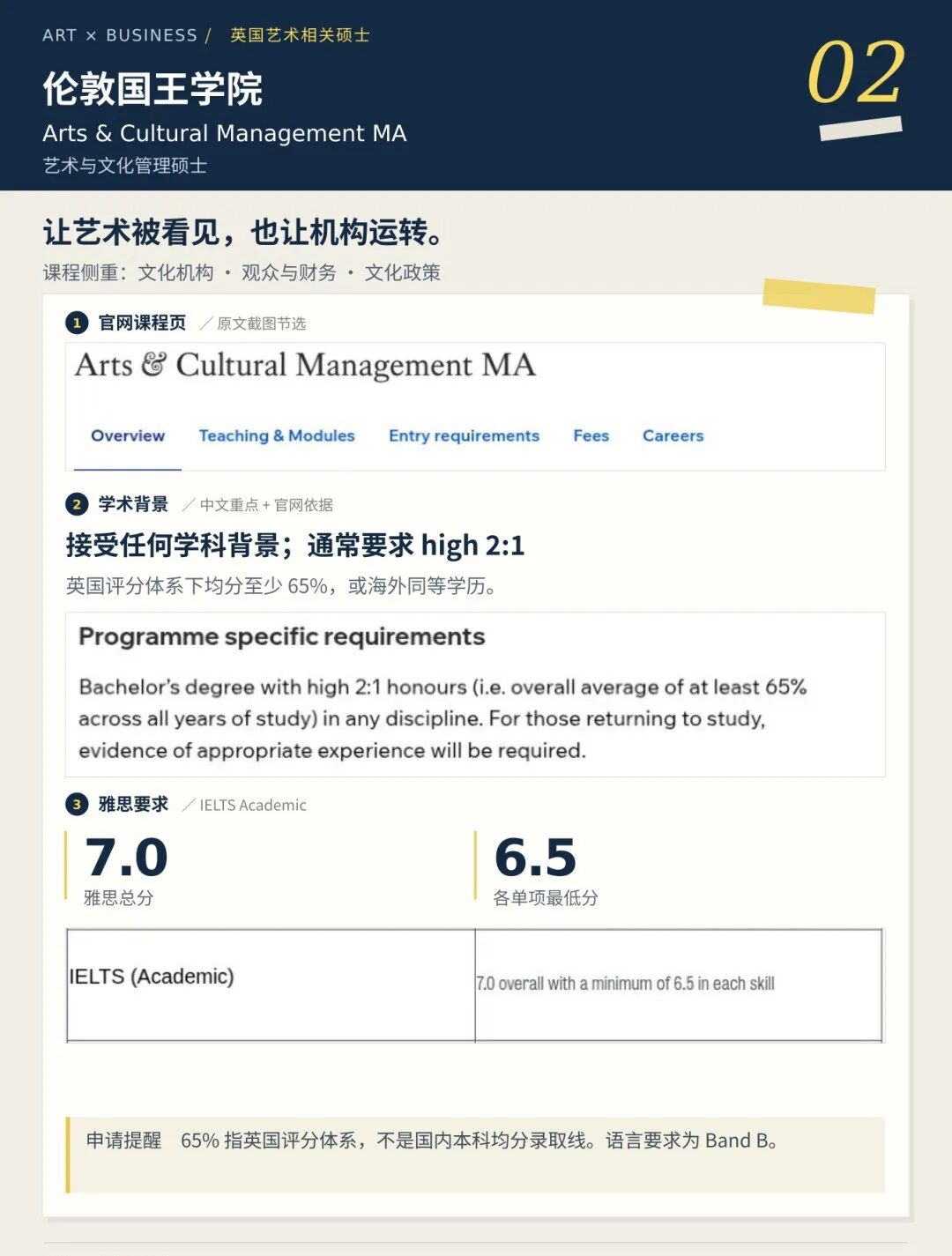Click the 雅思要求 section heading
Image resolution: width=952 pixels, height=1256 pixels.
[x=133, y=804]
